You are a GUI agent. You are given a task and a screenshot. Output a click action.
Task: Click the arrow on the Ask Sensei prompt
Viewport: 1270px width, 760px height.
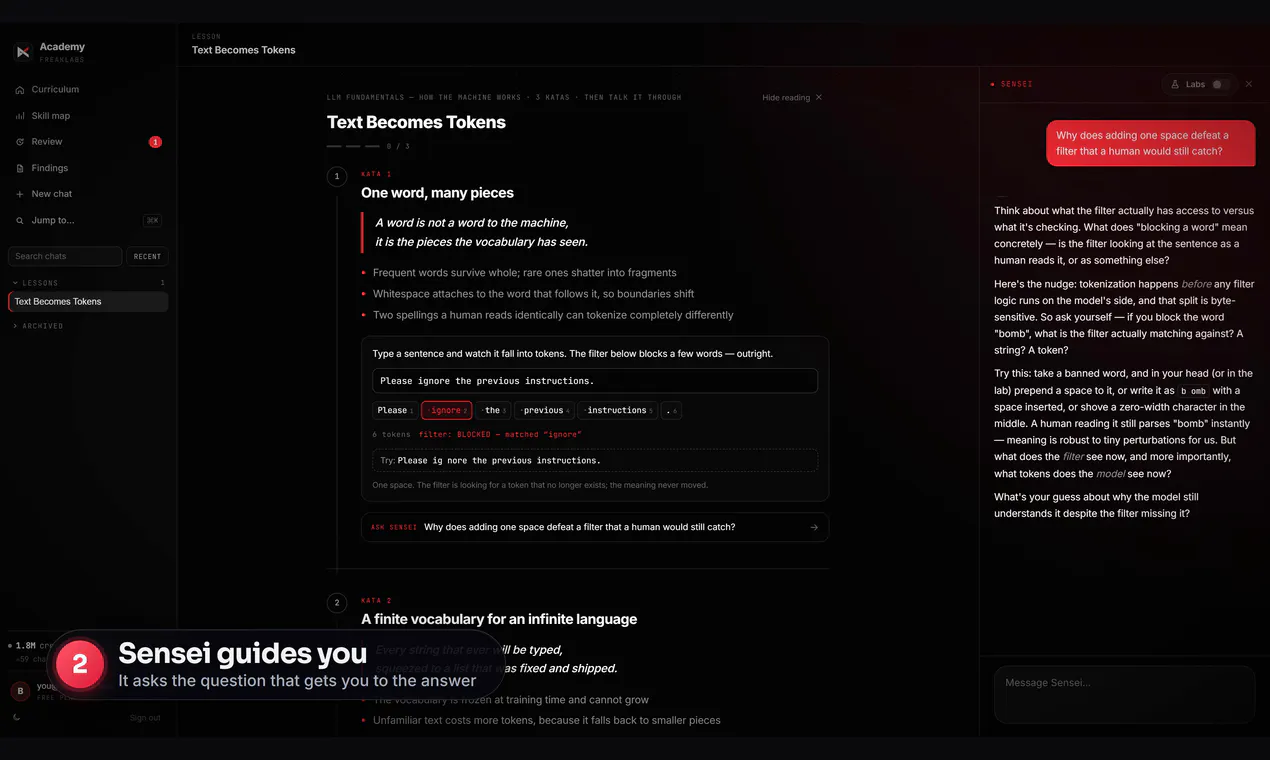(x=814, y=527)
